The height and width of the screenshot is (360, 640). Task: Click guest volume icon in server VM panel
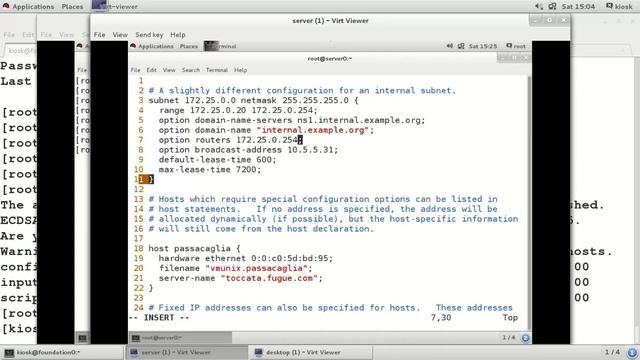tap(449, 46)
